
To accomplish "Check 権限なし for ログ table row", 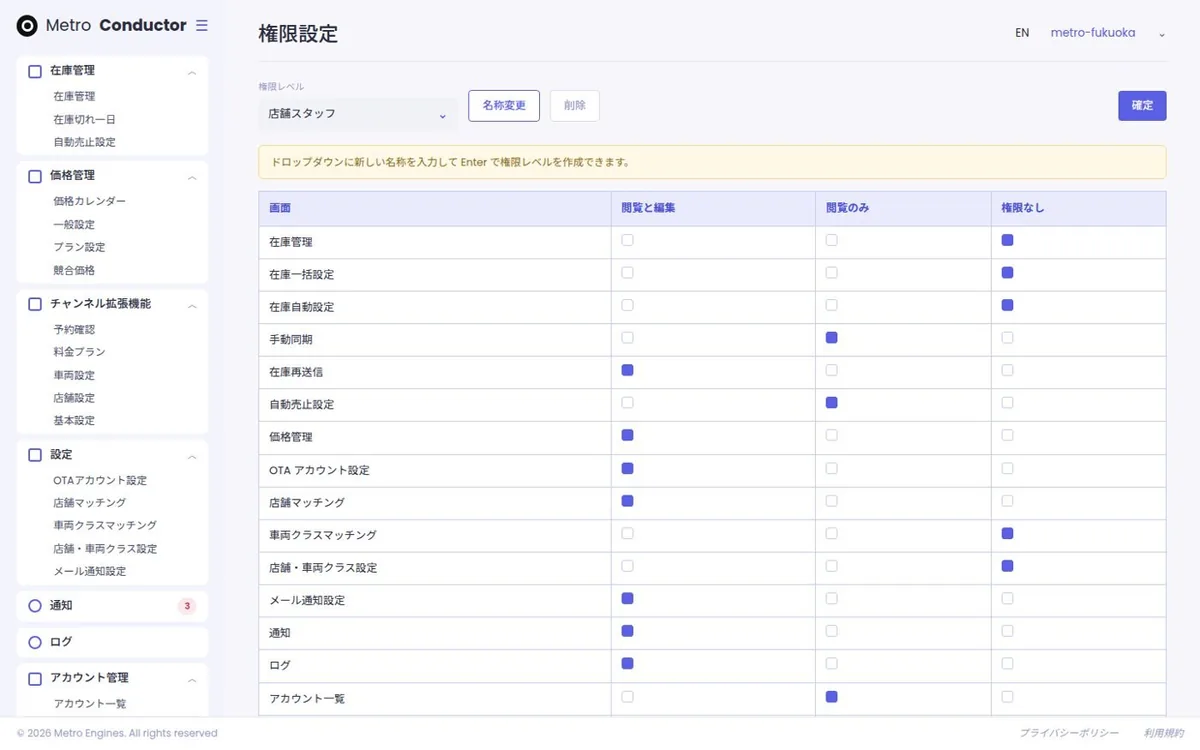I will coord(1007,663).
